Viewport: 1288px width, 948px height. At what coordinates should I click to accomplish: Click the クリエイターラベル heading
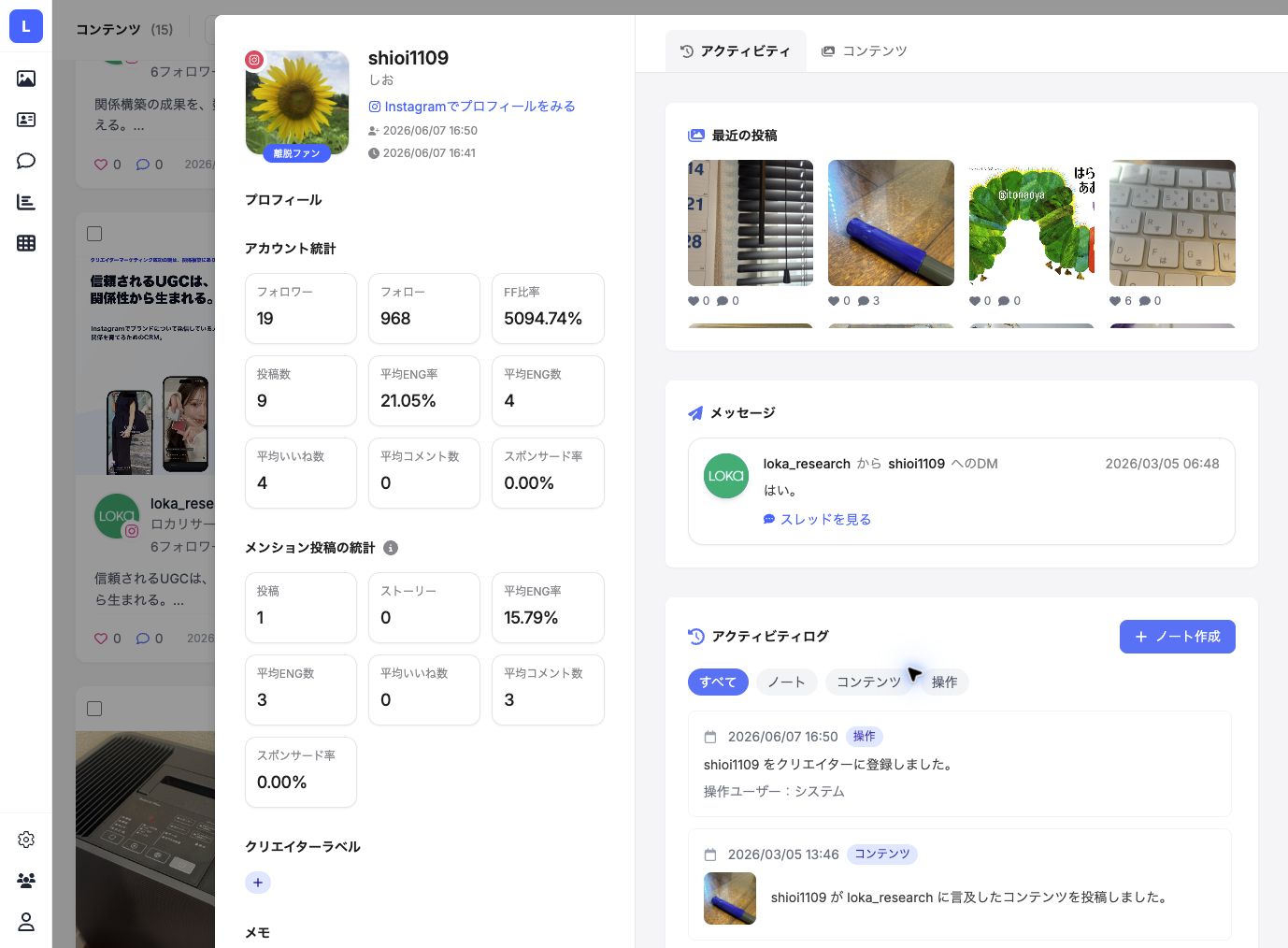click(x=303, y=847)
